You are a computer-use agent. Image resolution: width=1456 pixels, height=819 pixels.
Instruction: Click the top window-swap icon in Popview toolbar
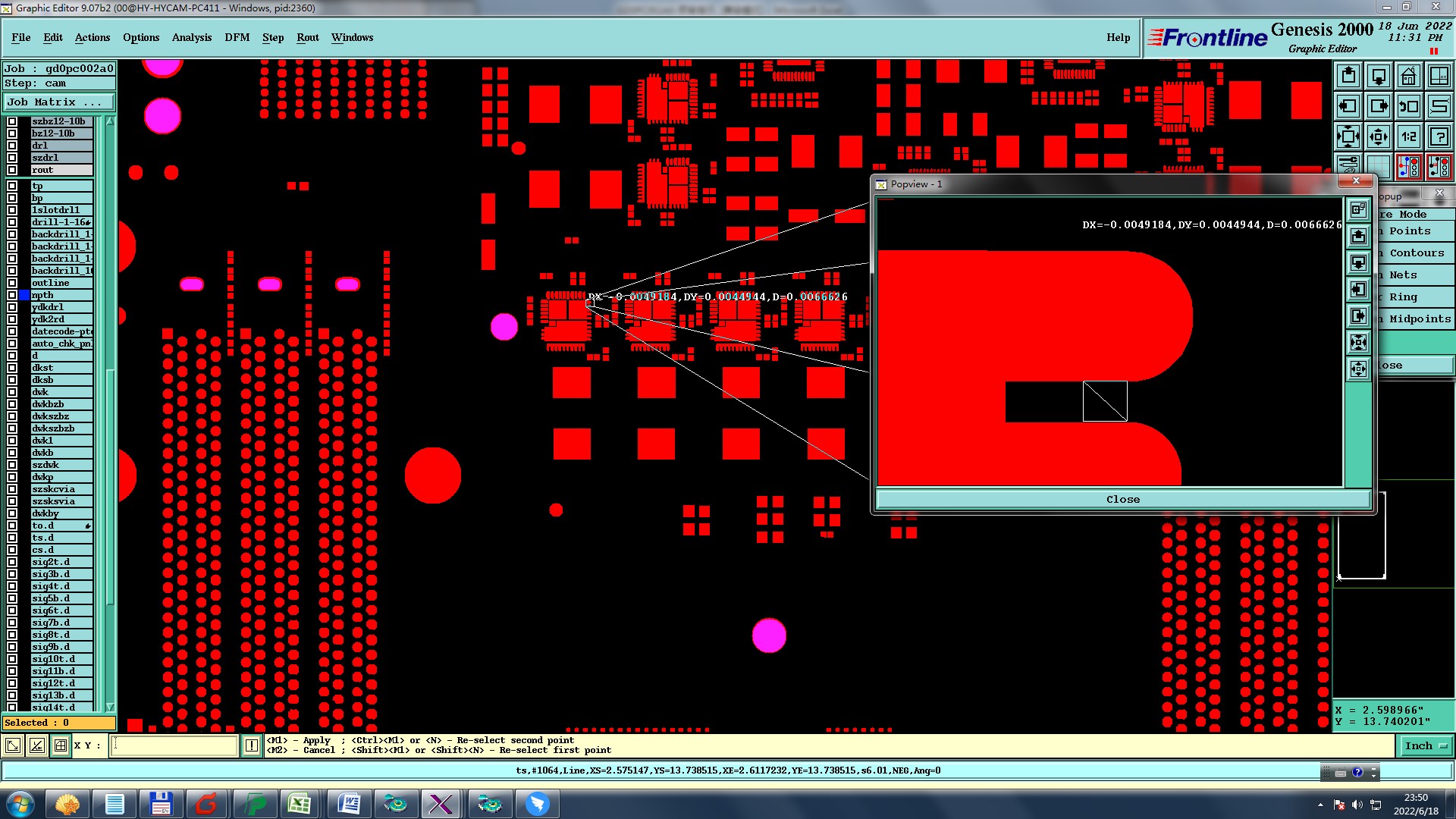point(1358,210)
